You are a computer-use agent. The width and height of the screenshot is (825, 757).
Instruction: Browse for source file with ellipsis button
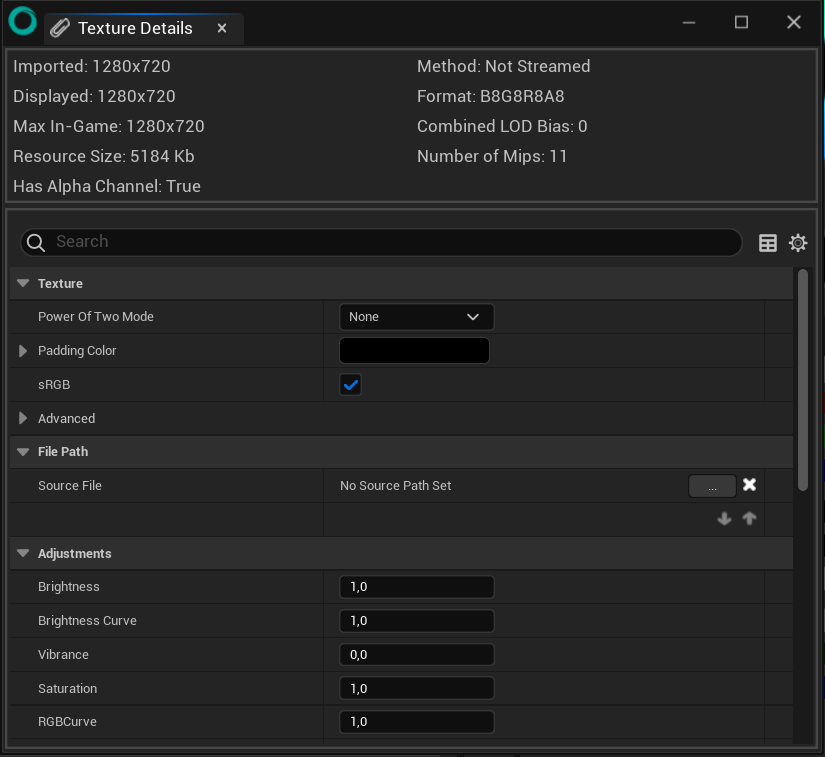click(x=712, y=486)
